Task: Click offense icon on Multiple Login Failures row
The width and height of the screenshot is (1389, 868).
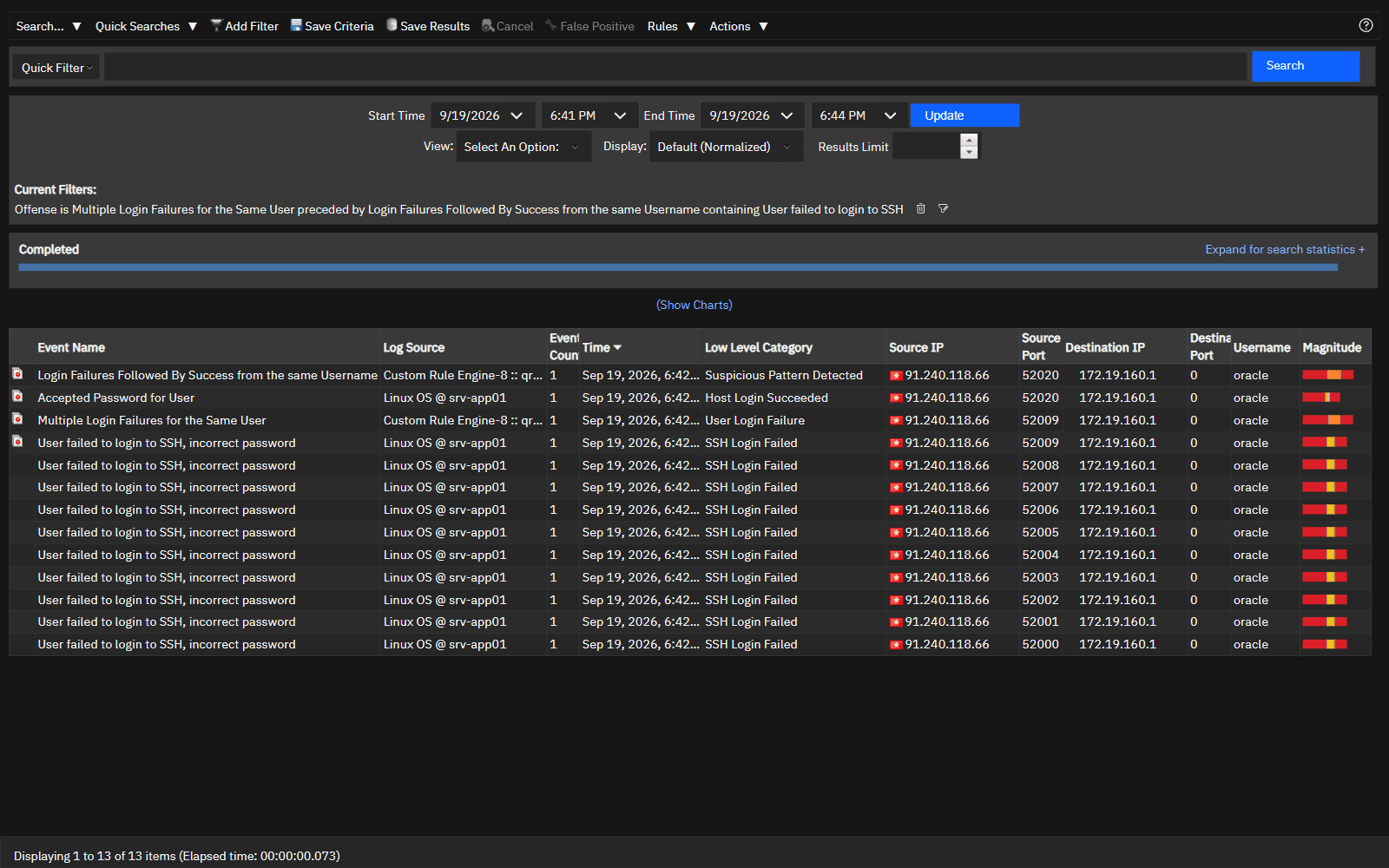Action: [17, 419]
